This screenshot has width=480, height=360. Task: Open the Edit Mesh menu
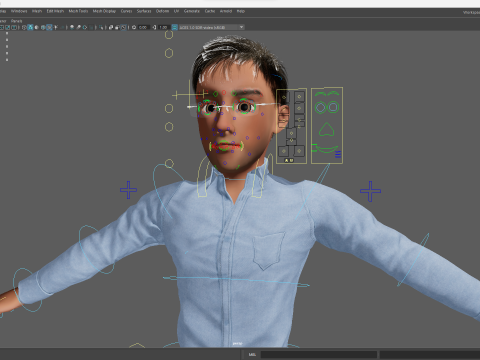(x=55, y=11)
